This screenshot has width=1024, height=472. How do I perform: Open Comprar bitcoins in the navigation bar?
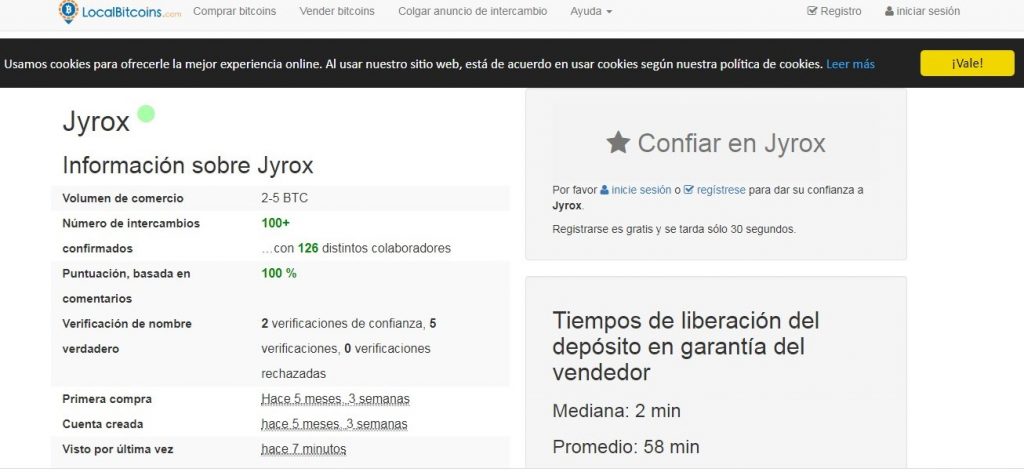[x=234, y=11]
